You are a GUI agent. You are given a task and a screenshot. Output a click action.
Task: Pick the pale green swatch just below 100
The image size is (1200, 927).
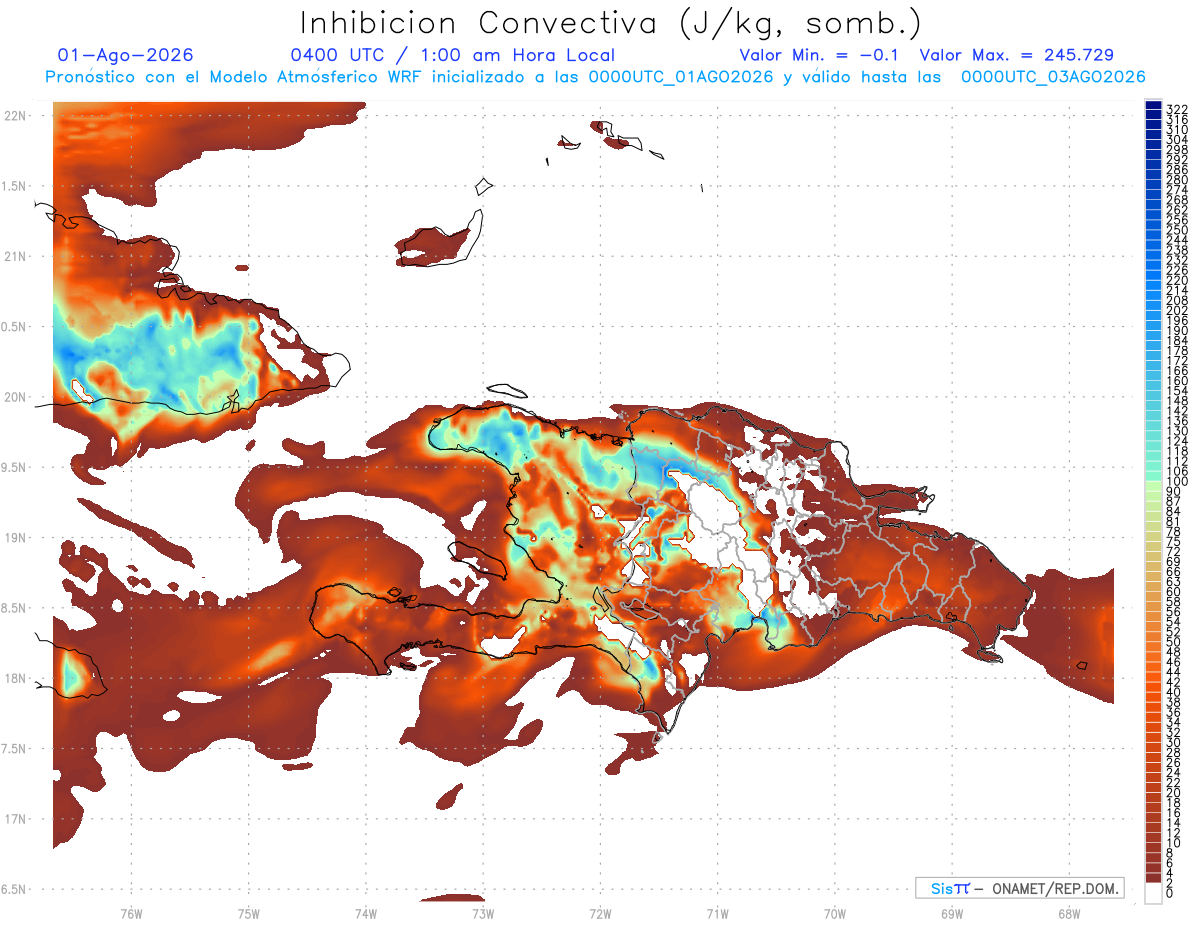pyautogui.click(x=1154, y=486)
